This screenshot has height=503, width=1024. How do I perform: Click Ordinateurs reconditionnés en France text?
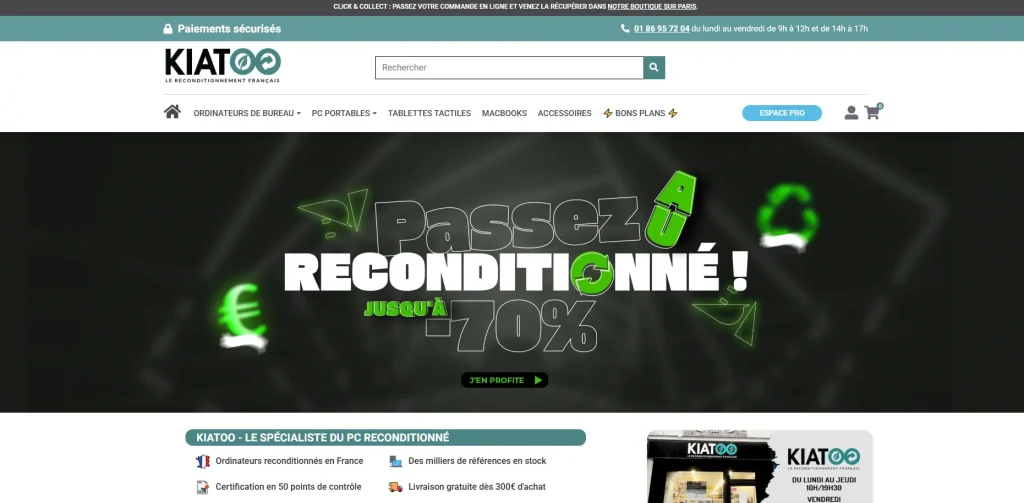289,461
